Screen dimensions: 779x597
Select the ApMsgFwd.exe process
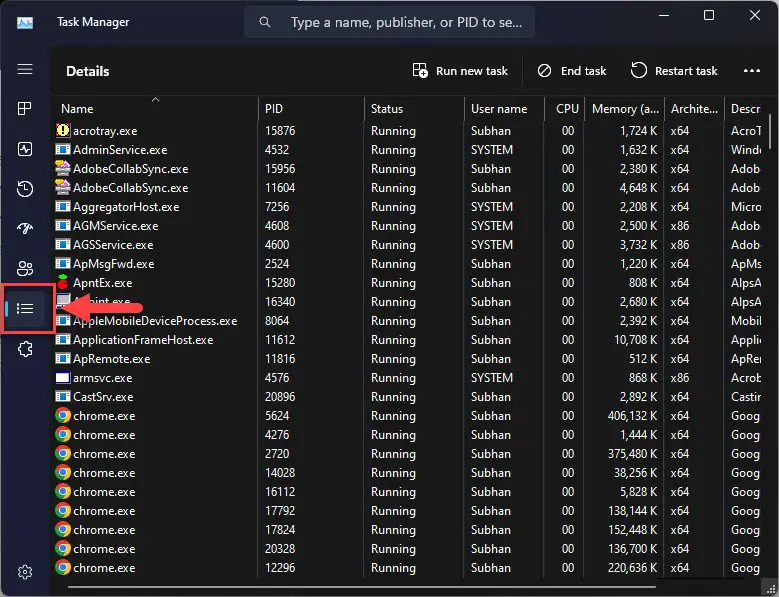[409, 263]
